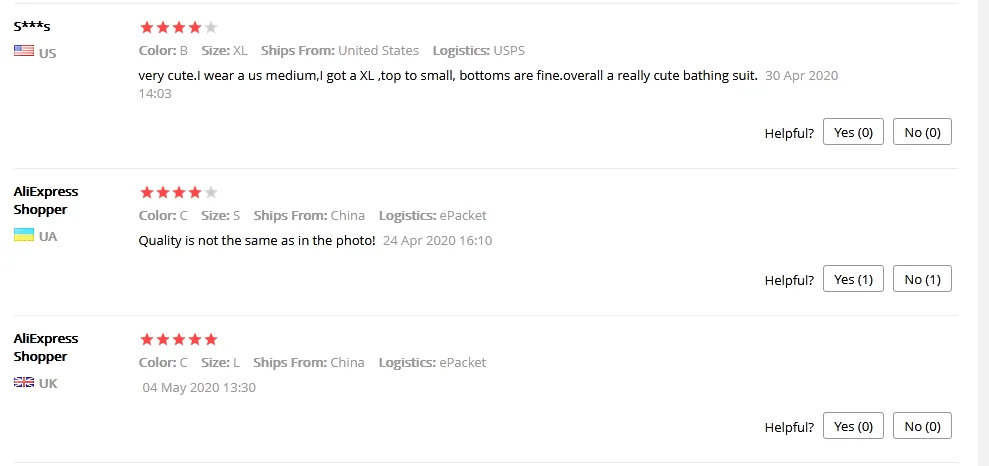Vote No (1) on the quality review

(x=922, y=279)
